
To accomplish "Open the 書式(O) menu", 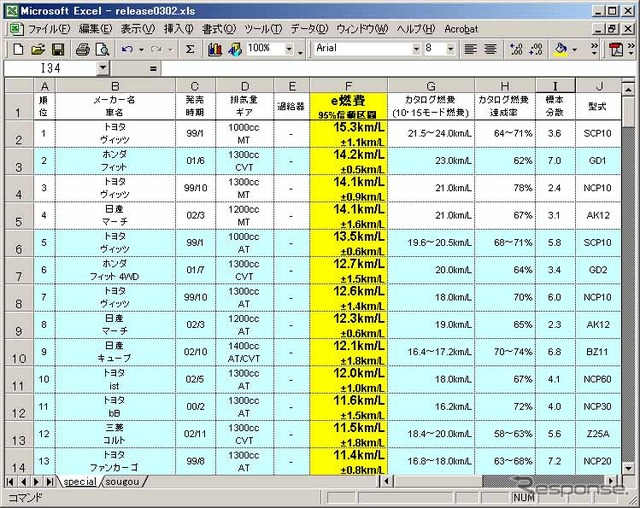I will coord(219,29).
